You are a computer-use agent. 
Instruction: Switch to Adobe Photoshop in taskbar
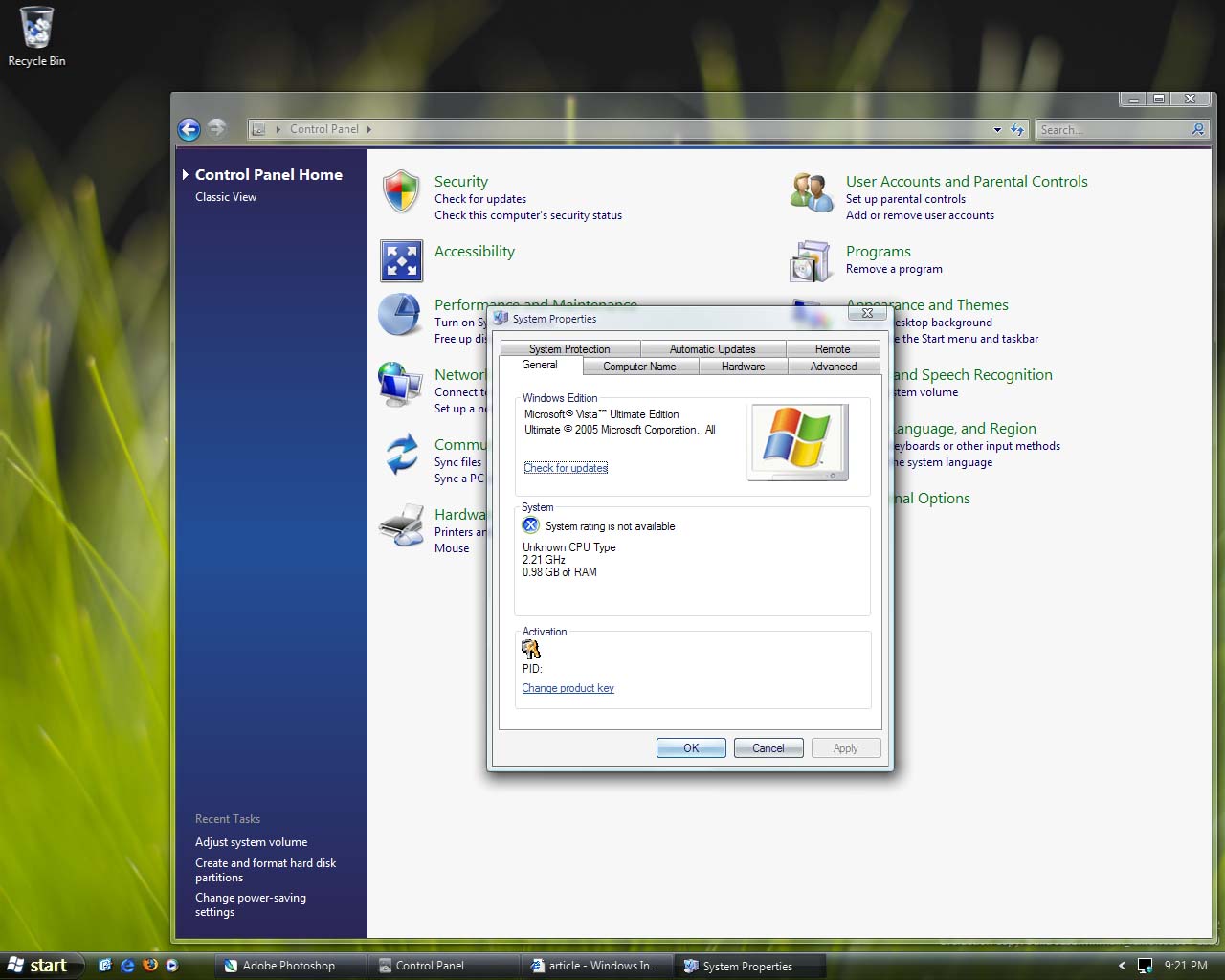click(289, 966)
